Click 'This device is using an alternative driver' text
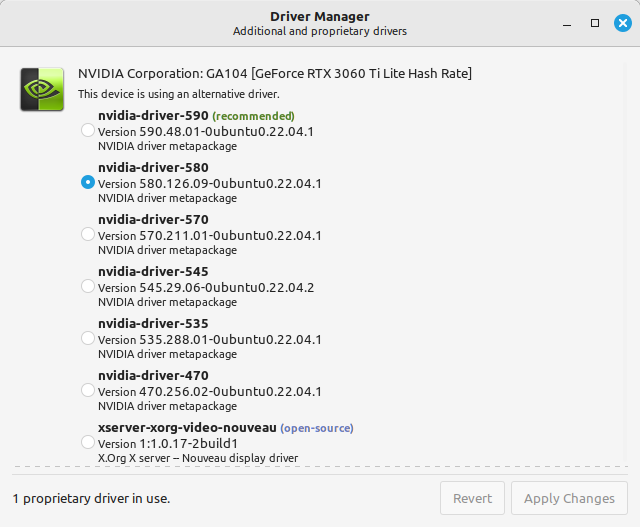 178,94
